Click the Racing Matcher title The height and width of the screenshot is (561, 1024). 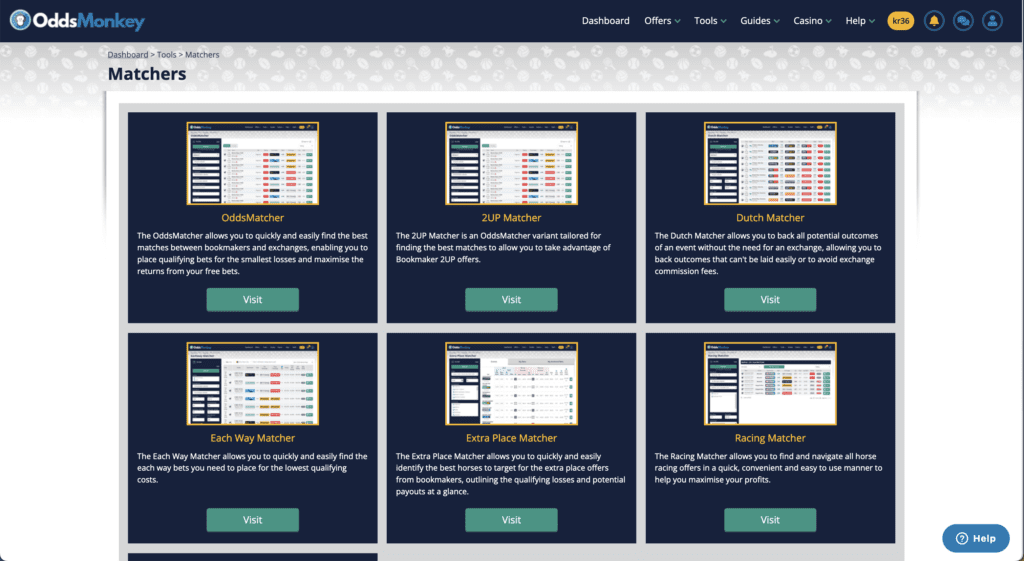pyautogui.click(x=770, y=438)
